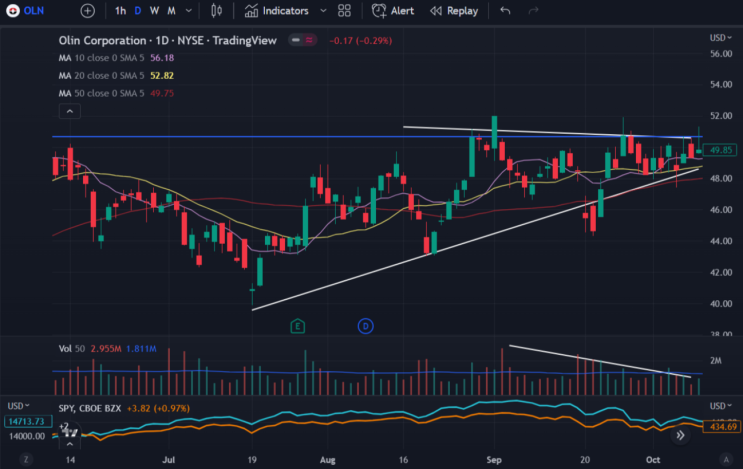The width and height of the screenshot is (743, 469).
Task: Select the W weekly timeframe
Action: pyautogui.click(x=154, y=11)
